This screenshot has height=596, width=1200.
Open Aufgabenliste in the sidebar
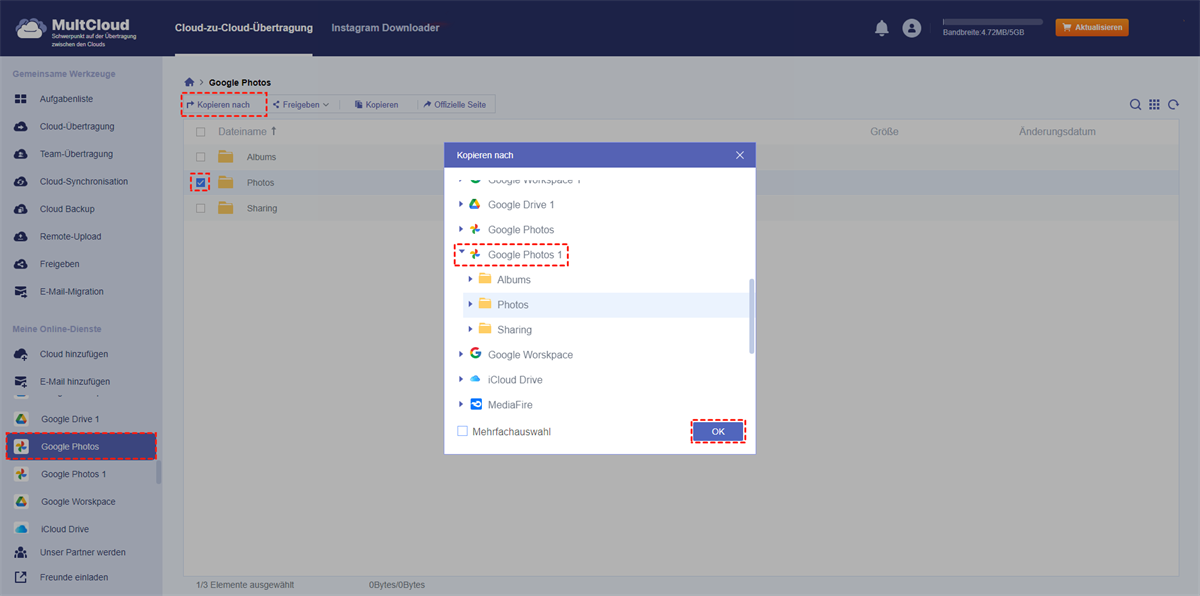tap(66, 99)
